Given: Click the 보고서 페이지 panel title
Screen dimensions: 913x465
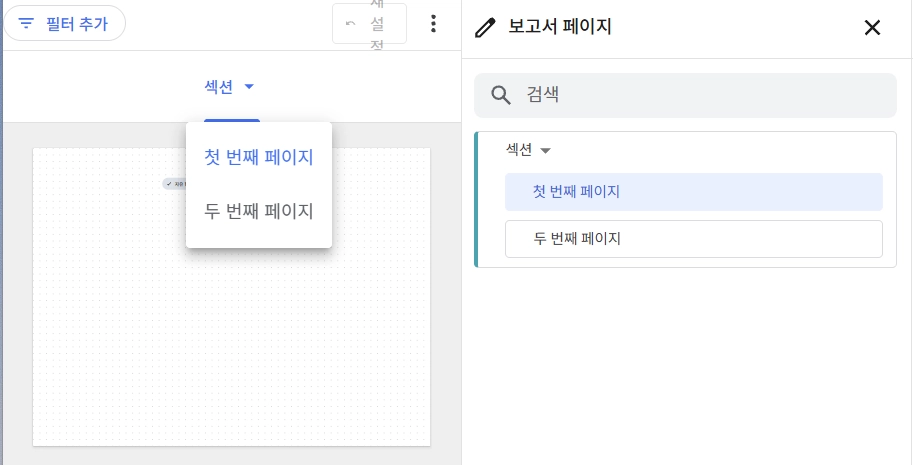Looking at the screenshot, I should [560, 27].
